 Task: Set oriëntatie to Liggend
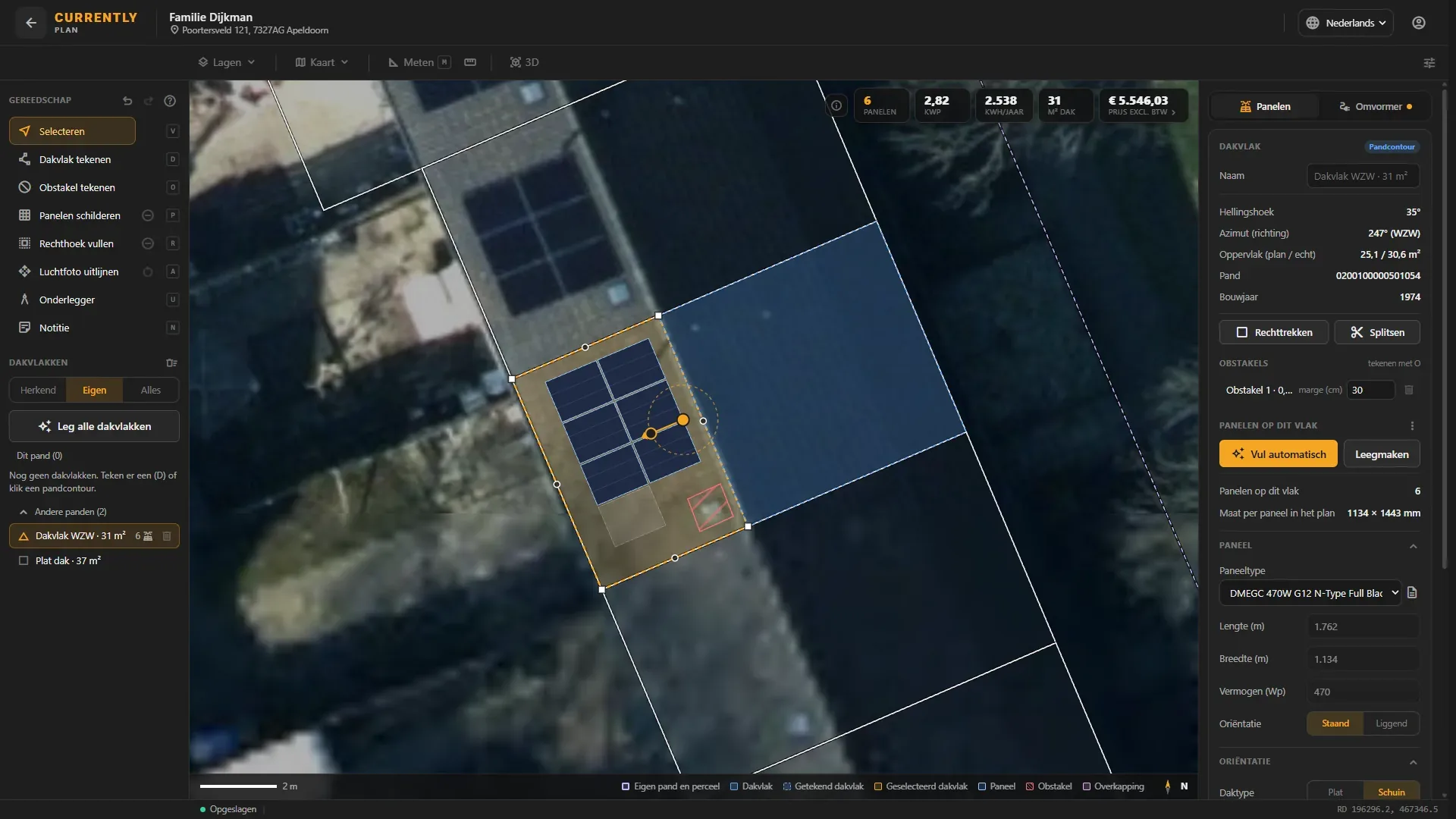click(1391, 723)
